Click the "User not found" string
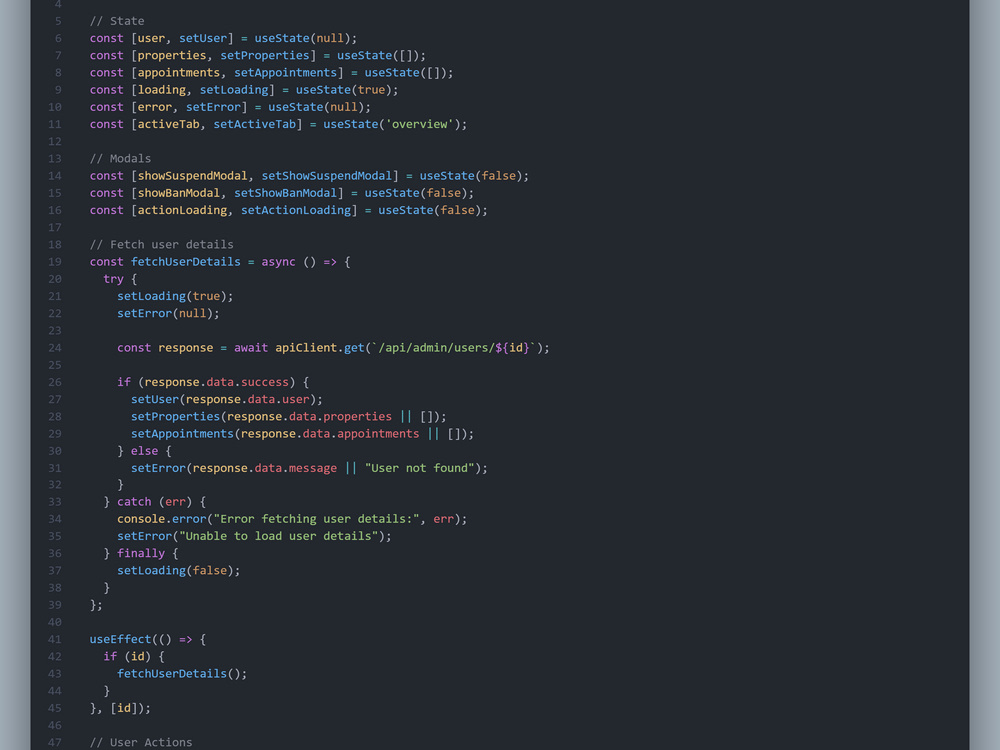Screen dimensions: 1000x750 (x=420, y=469)
